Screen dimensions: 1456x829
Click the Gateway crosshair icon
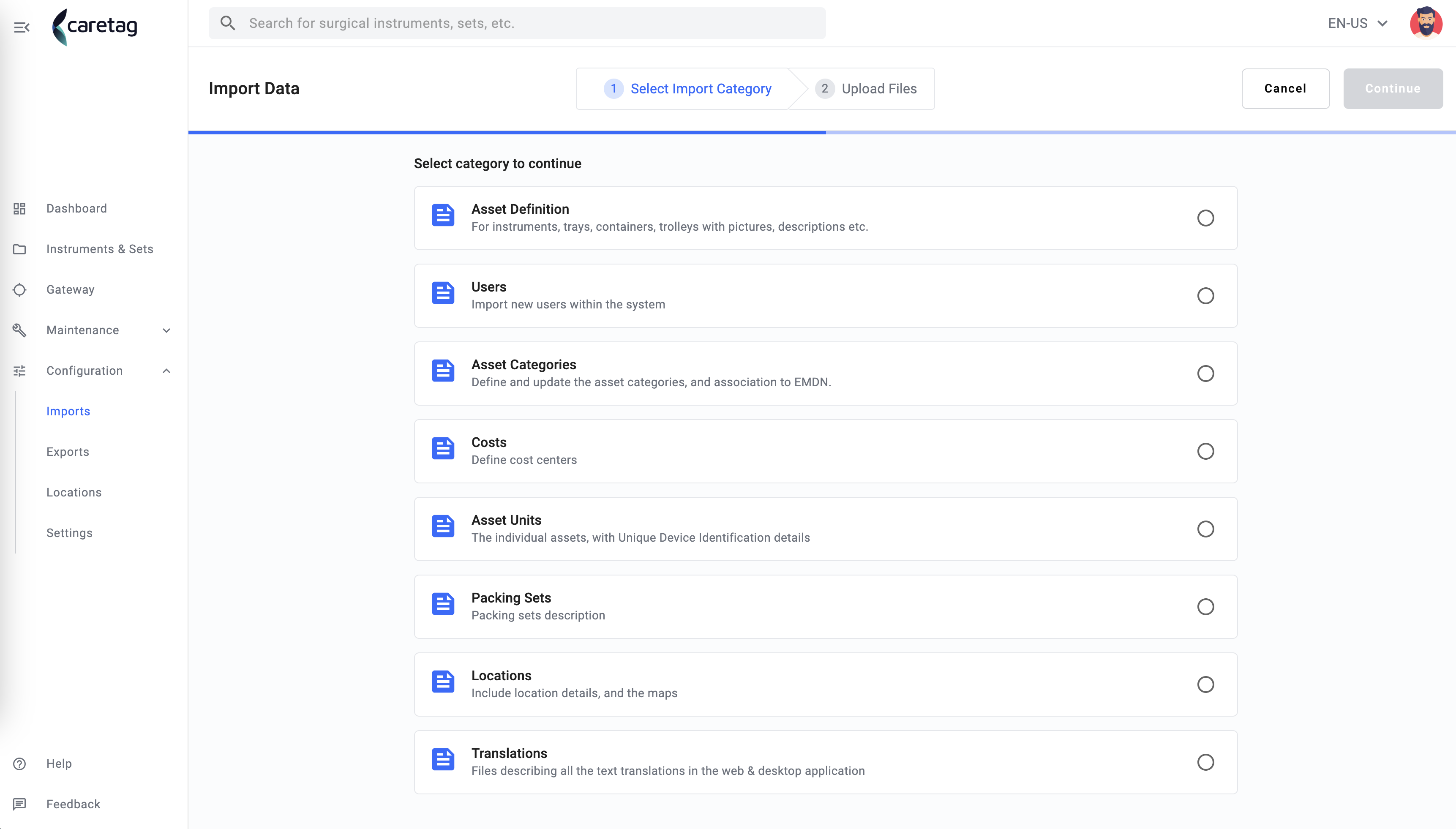point(19,290)
